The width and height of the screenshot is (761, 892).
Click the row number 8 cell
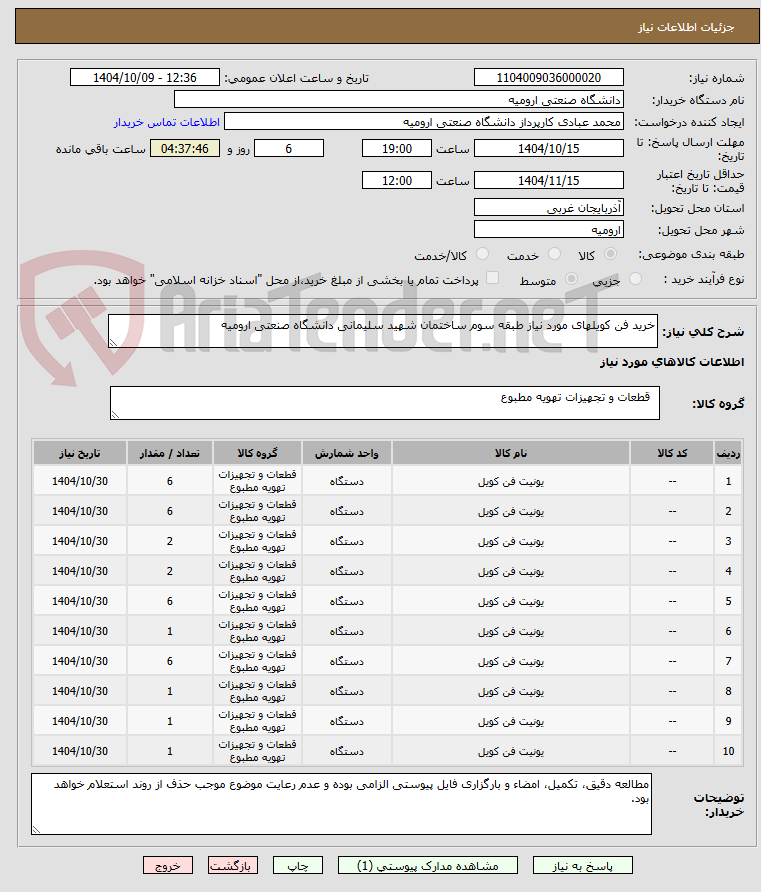pyautogui.click(x=728, y=691)
